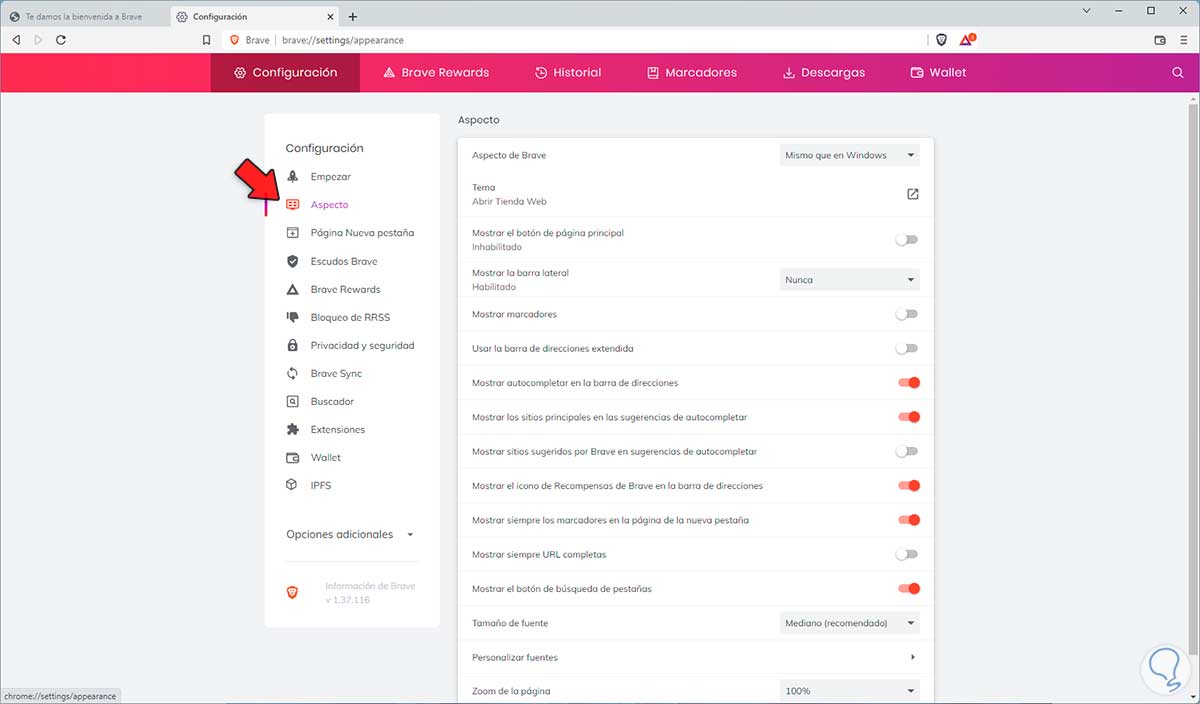Click the Buscador search icon in sidebar

292,401
